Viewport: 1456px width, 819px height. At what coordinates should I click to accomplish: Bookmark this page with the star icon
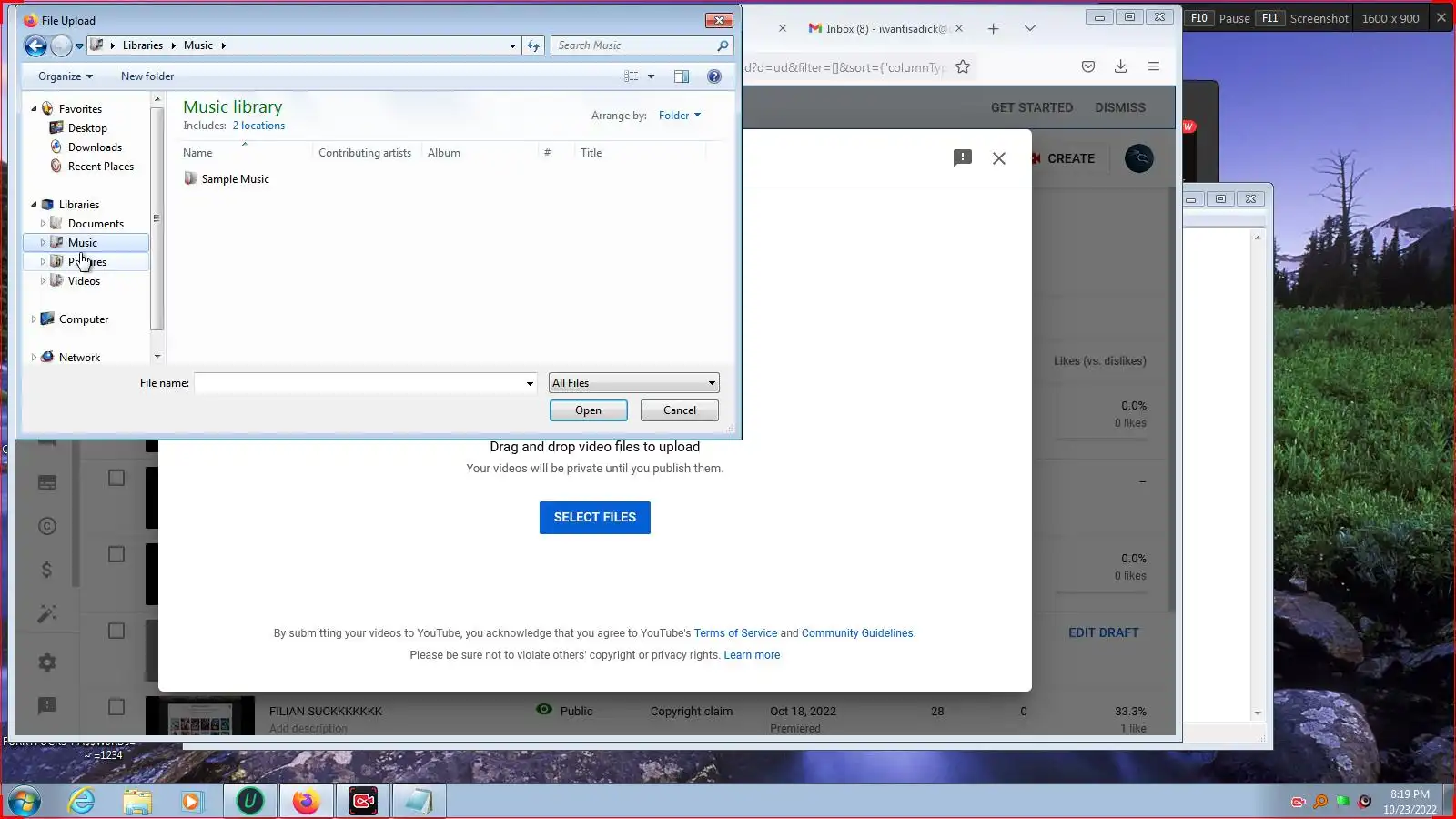tap(963, 66)
